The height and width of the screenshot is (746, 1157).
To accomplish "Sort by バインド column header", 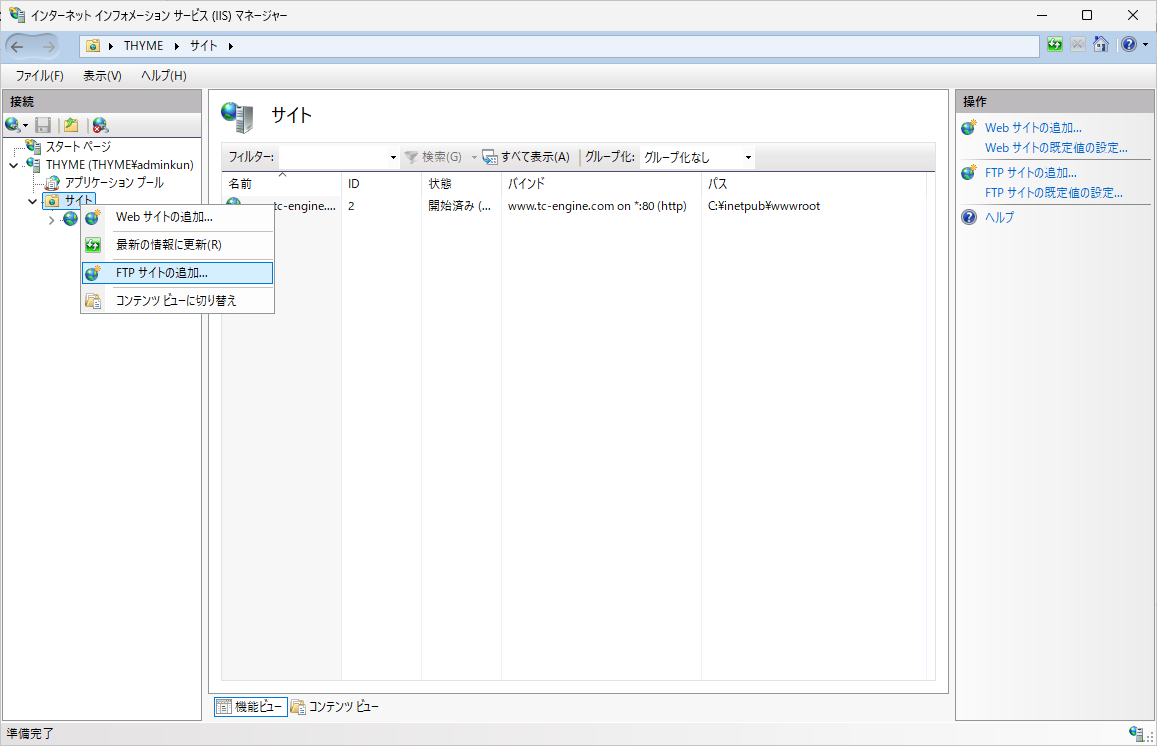I will click(x=601, y=184).
